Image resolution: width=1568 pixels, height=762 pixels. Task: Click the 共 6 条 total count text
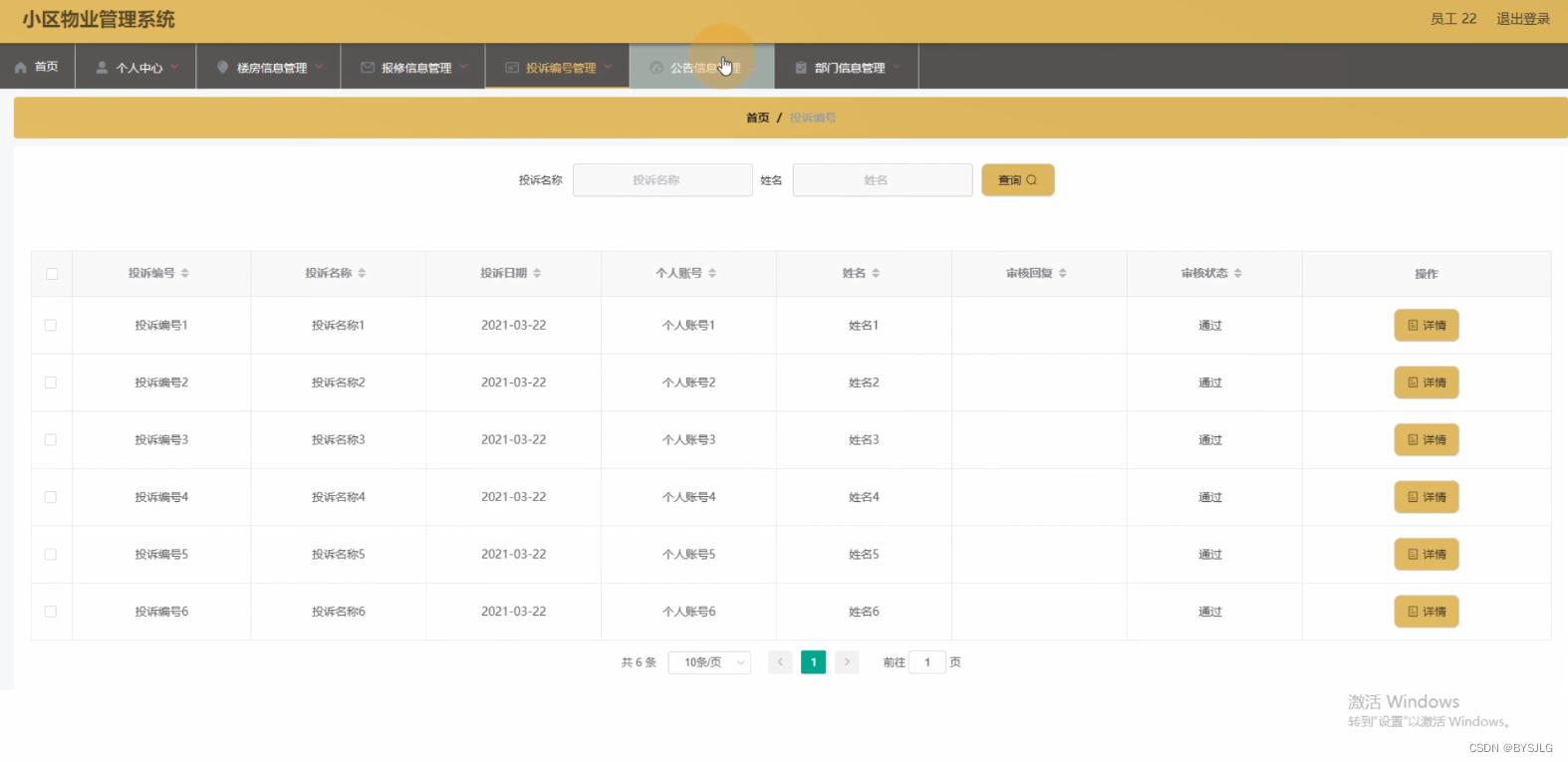click(x=639, y=662)
